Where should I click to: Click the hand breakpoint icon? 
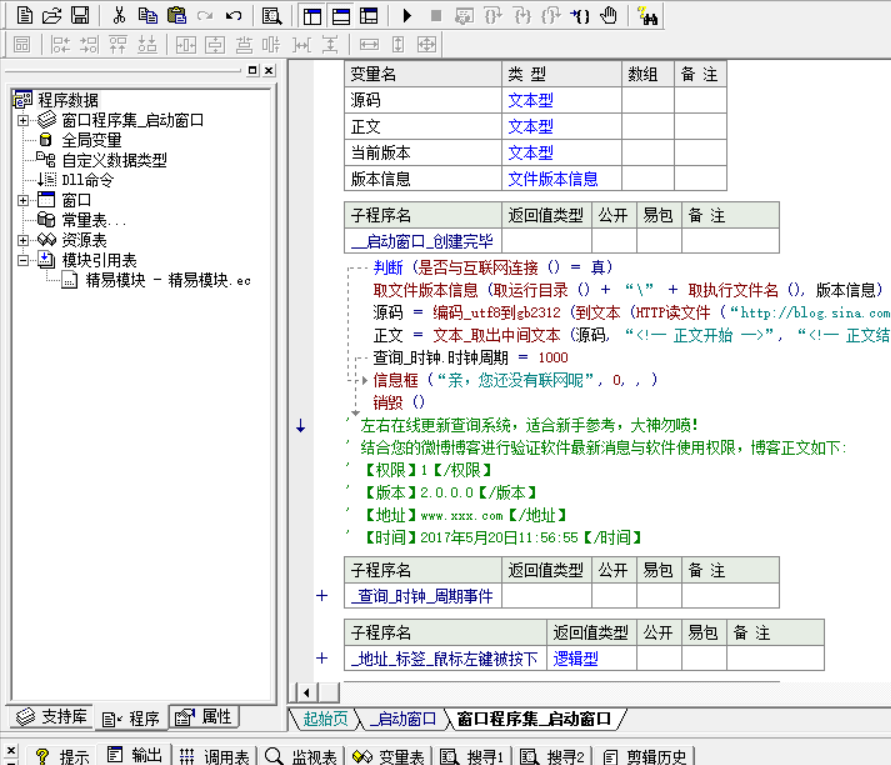point(609,15)
